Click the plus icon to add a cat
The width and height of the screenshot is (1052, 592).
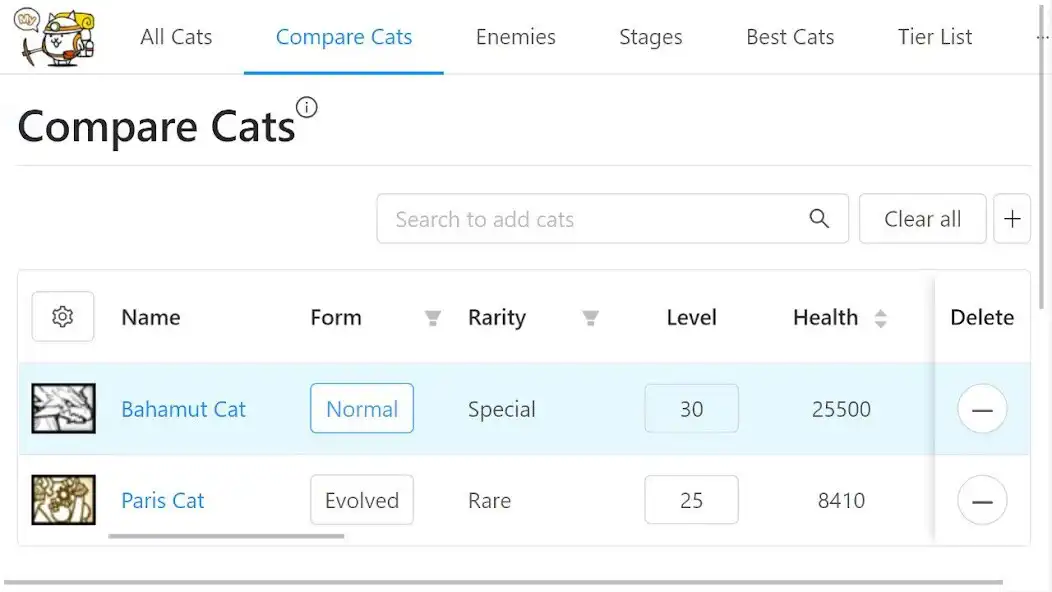coord(1012,218)
